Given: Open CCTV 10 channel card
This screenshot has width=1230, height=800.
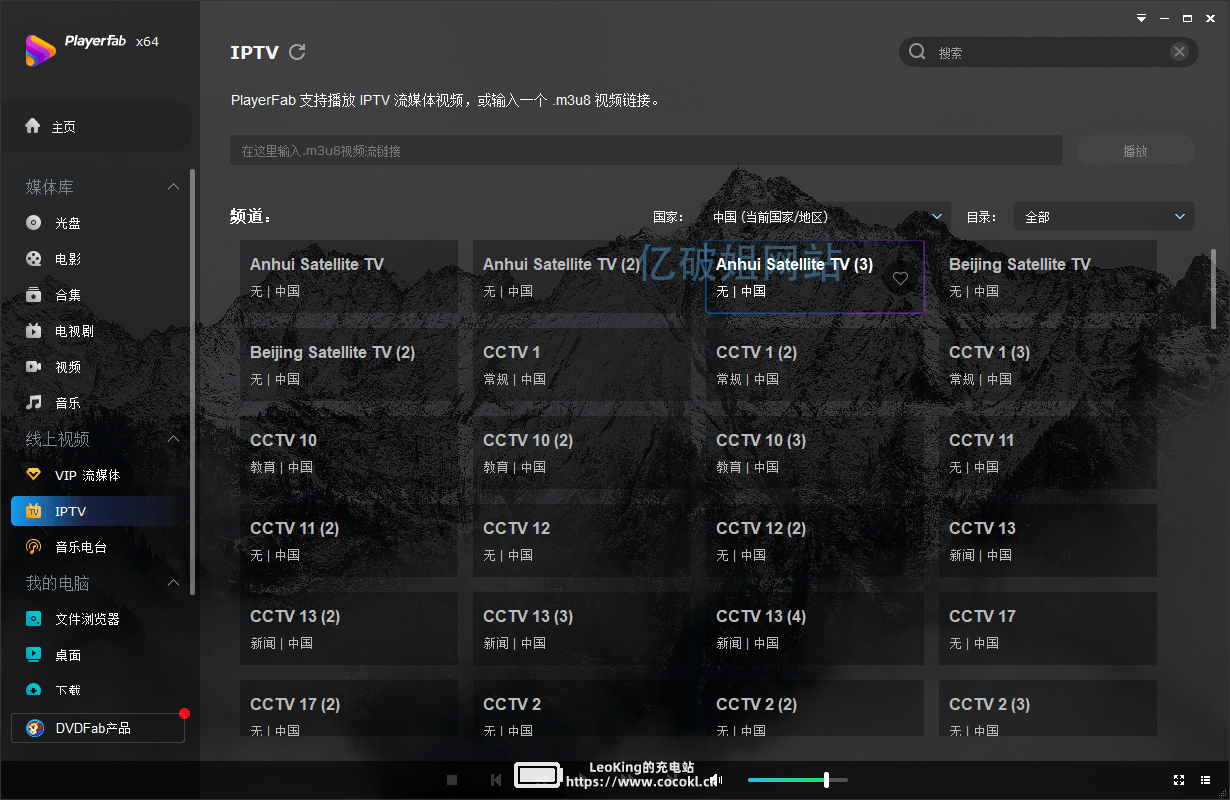Looking at the screenshot, I should coord(349,452).
